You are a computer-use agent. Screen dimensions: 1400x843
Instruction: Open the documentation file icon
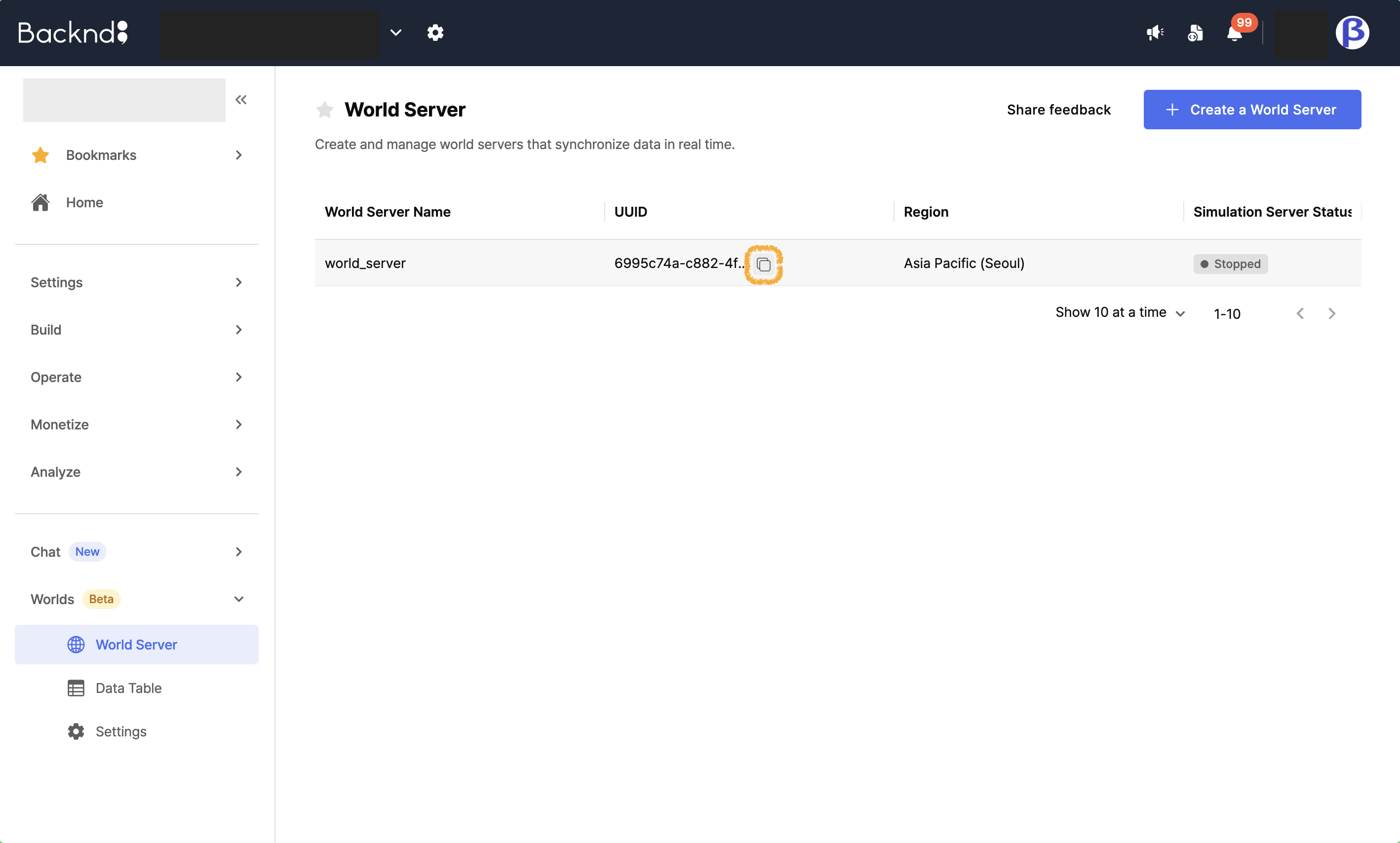point(1195,33)
